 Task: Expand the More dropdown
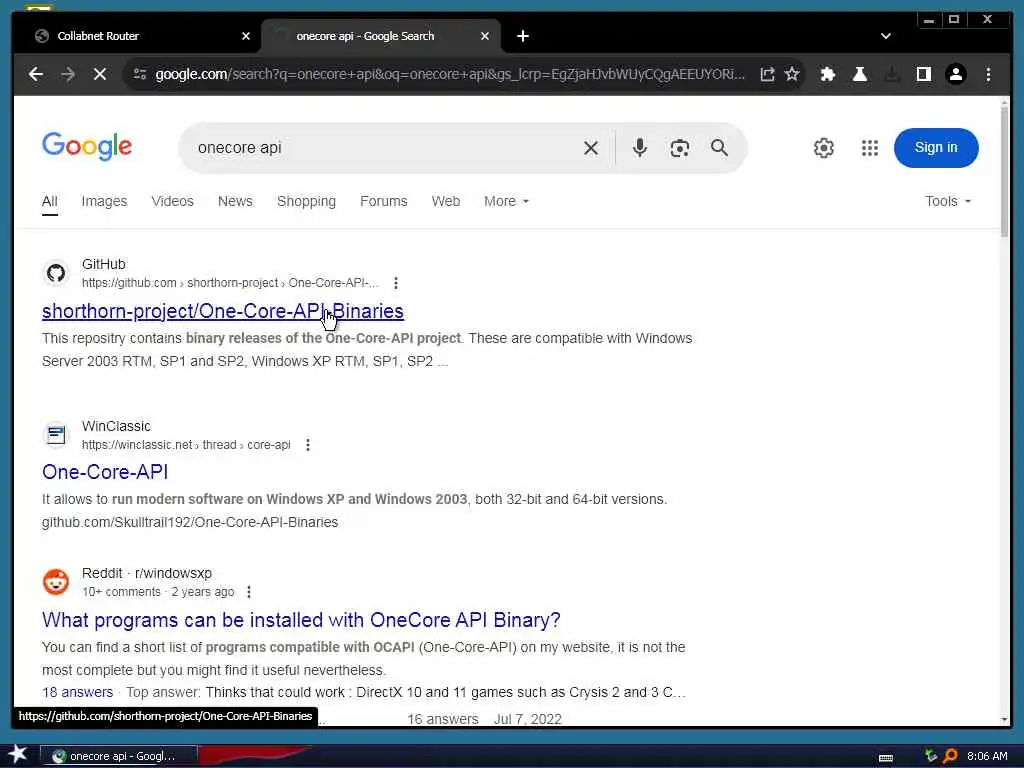click(506, 202)
